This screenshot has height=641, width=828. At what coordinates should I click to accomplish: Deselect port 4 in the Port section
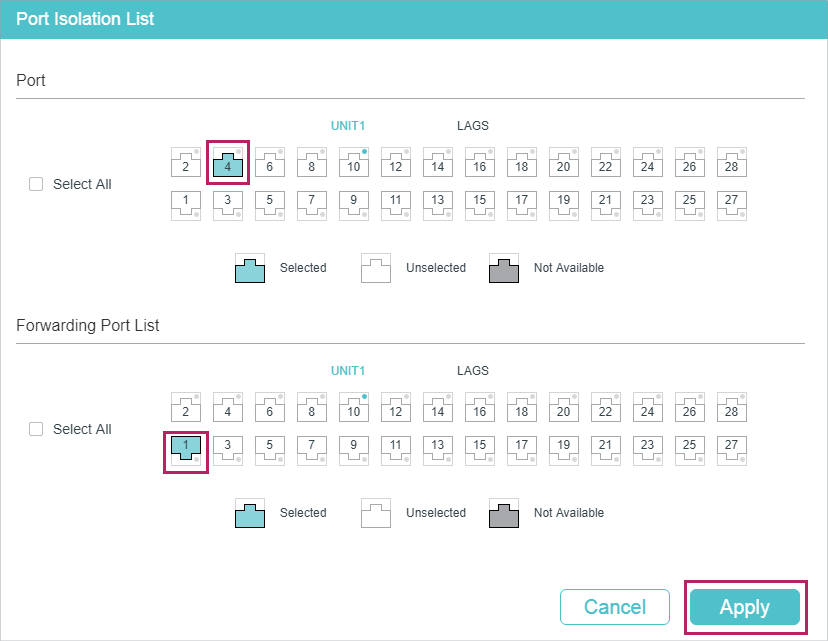[228, 163]
